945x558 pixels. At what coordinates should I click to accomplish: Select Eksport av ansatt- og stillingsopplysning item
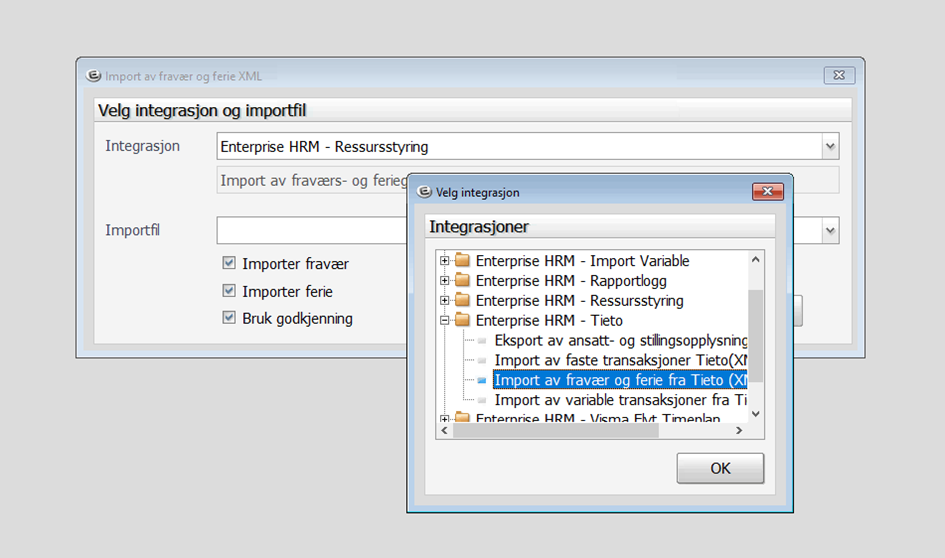coord(620,340)
